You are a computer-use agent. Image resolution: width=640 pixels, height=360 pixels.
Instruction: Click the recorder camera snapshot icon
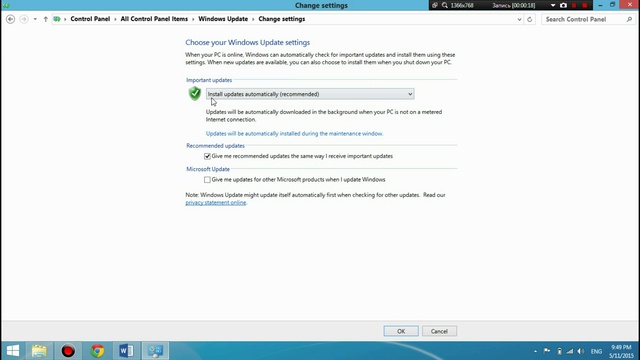click(563, 5)
